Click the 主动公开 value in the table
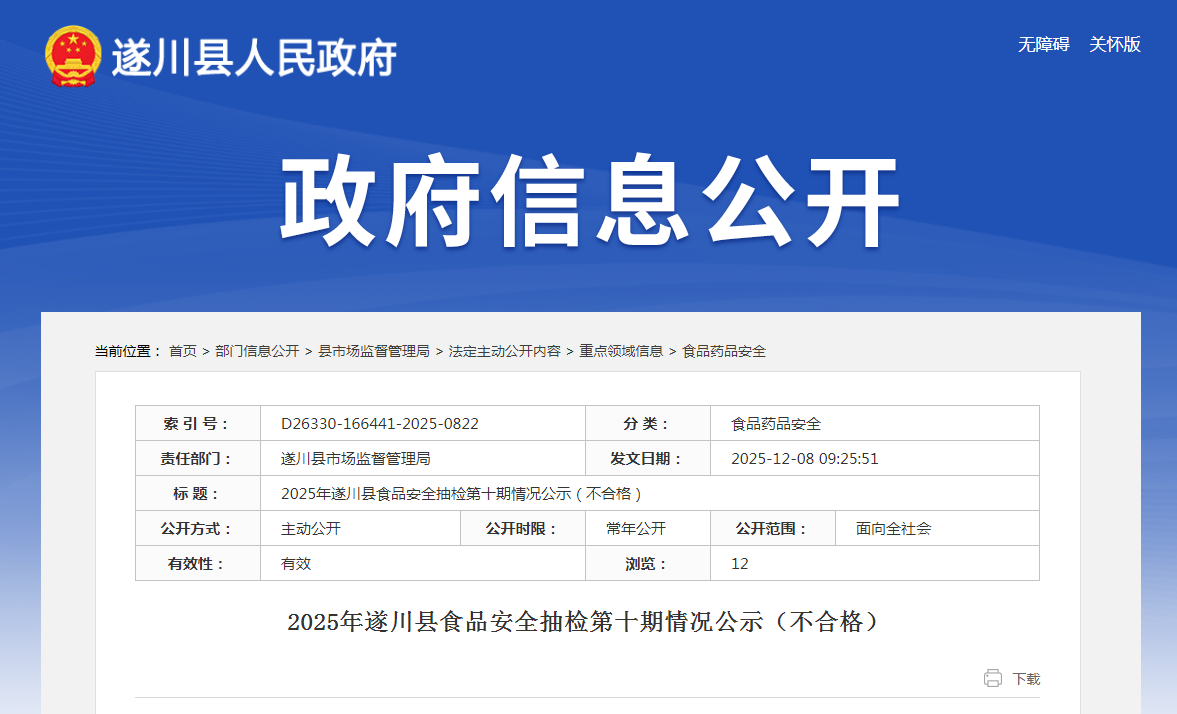The image size is (1177, 714). (311, 529)
